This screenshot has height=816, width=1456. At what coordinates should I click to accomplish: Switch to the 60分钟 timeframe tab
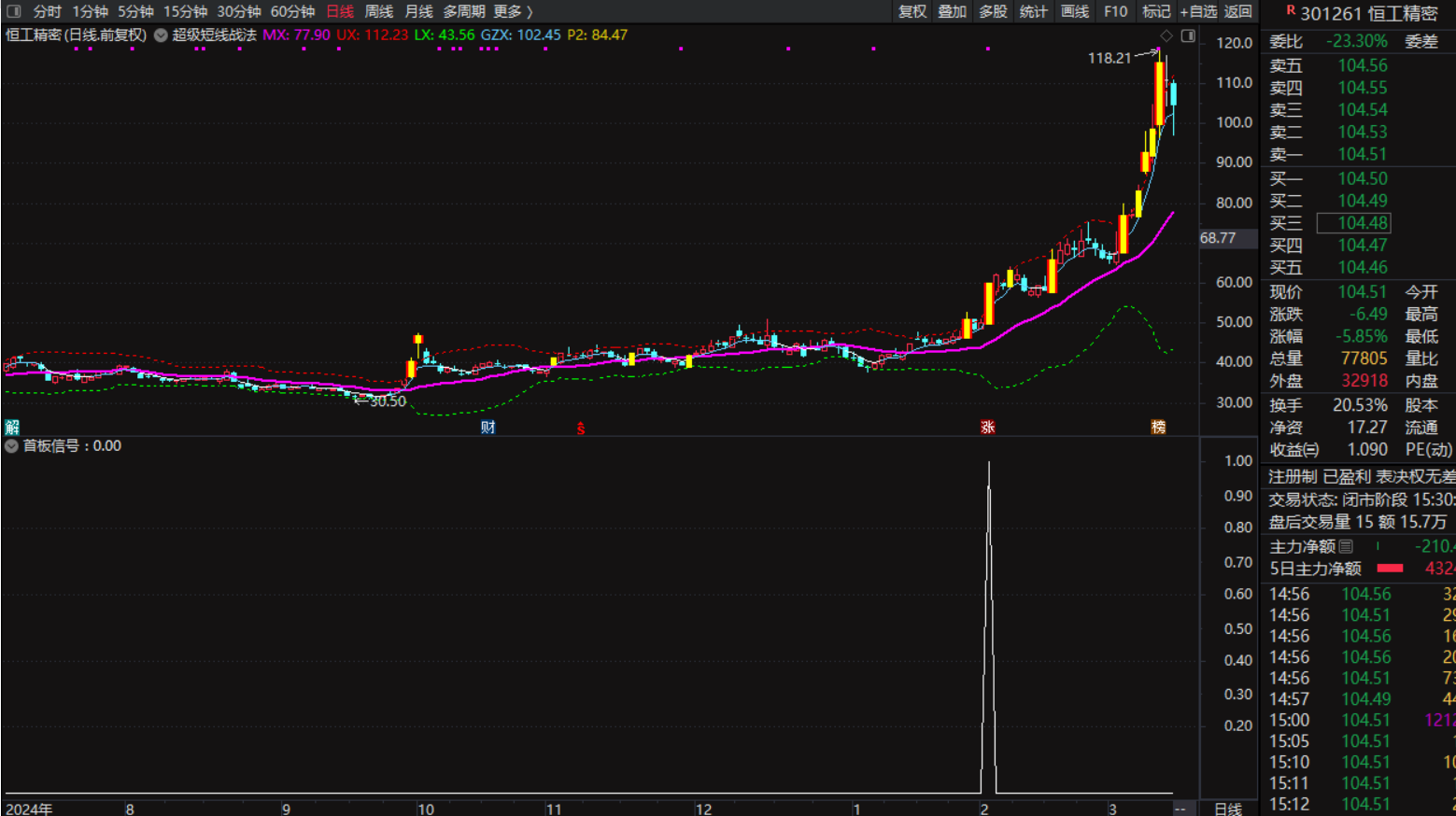(x=292, y=11)
